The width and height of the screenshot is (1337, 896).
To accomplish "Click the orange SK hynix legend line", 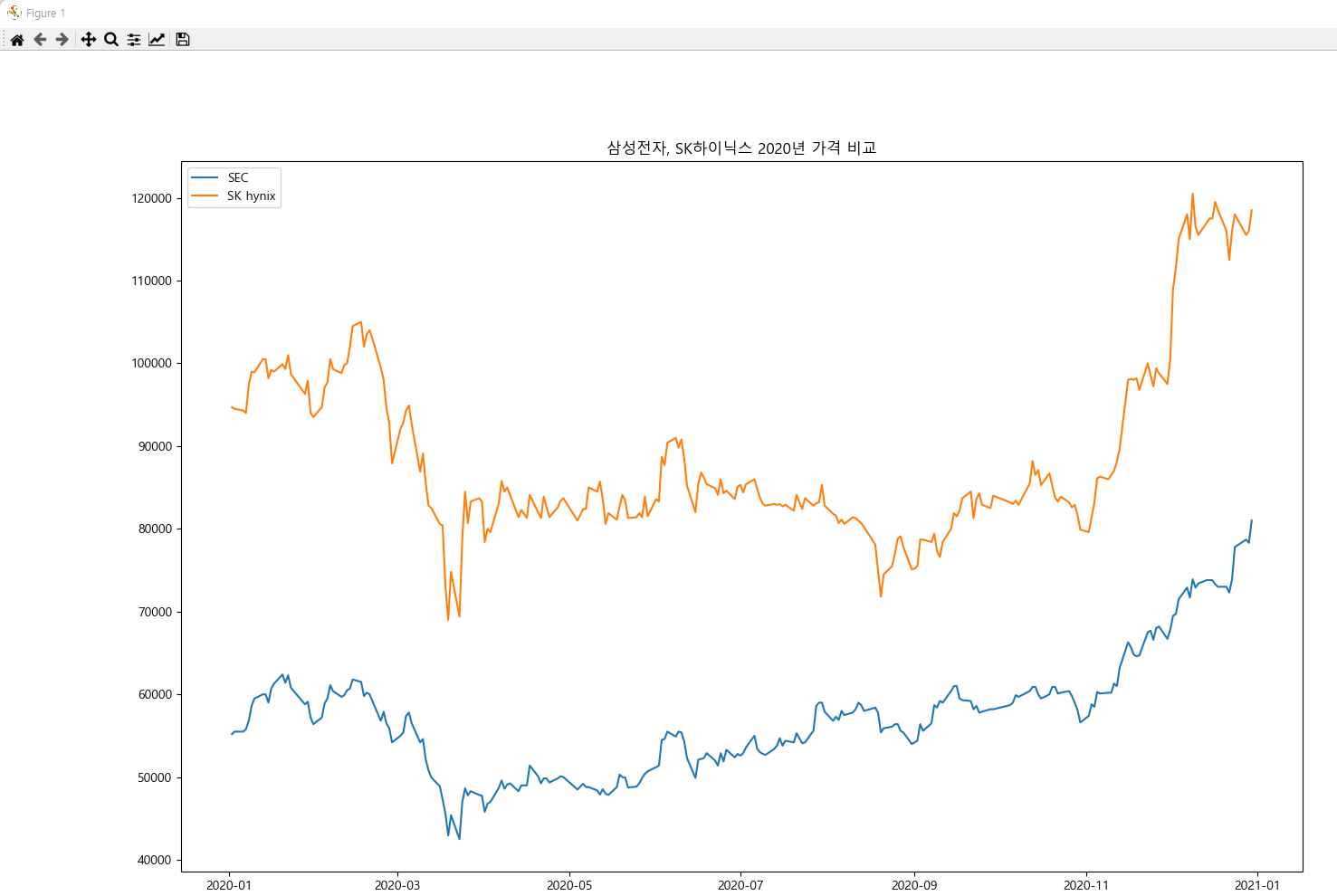I will pyautogui.click(x=205, y=195).
